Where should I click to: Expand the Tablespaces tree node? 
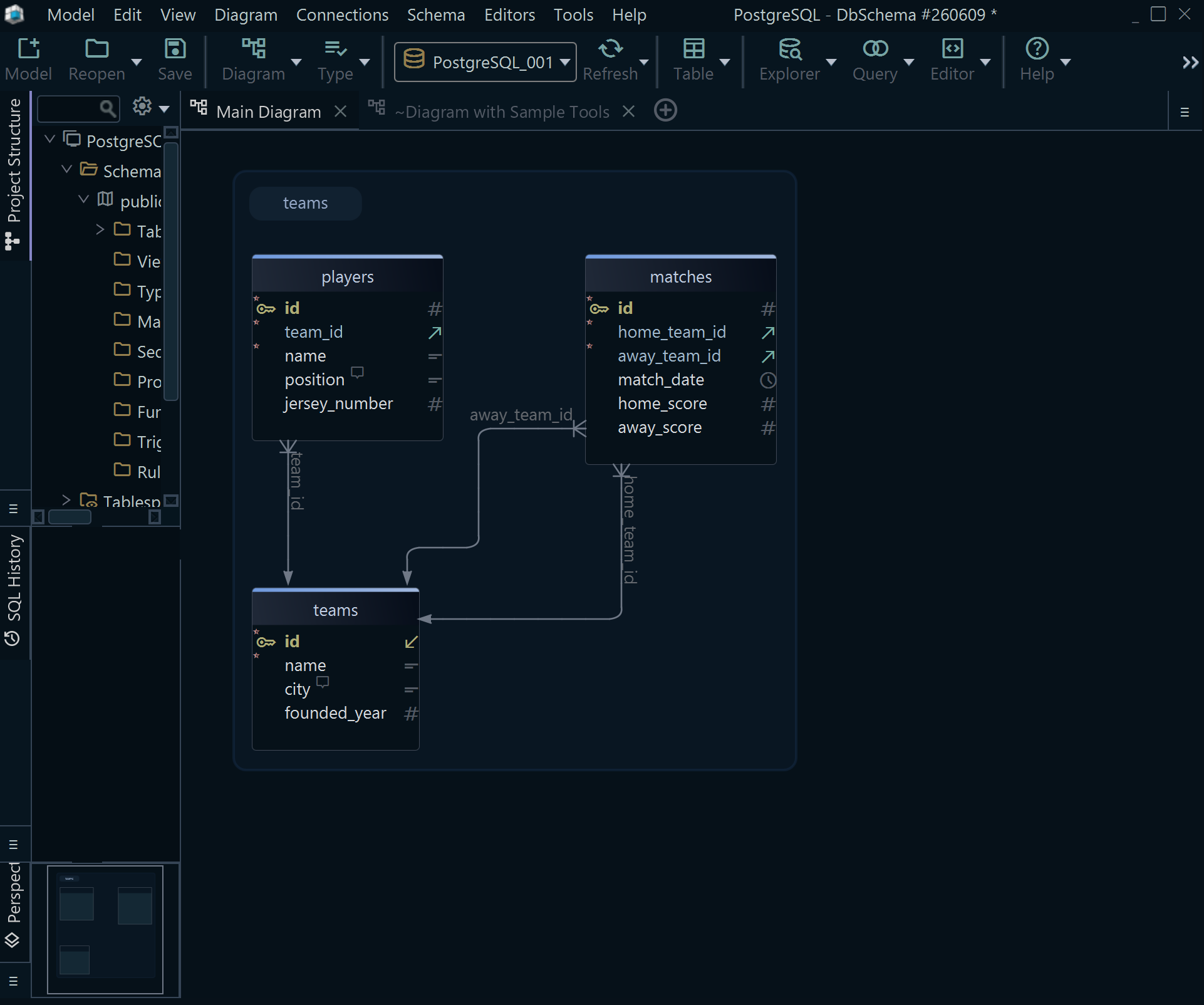coord(66,500)
